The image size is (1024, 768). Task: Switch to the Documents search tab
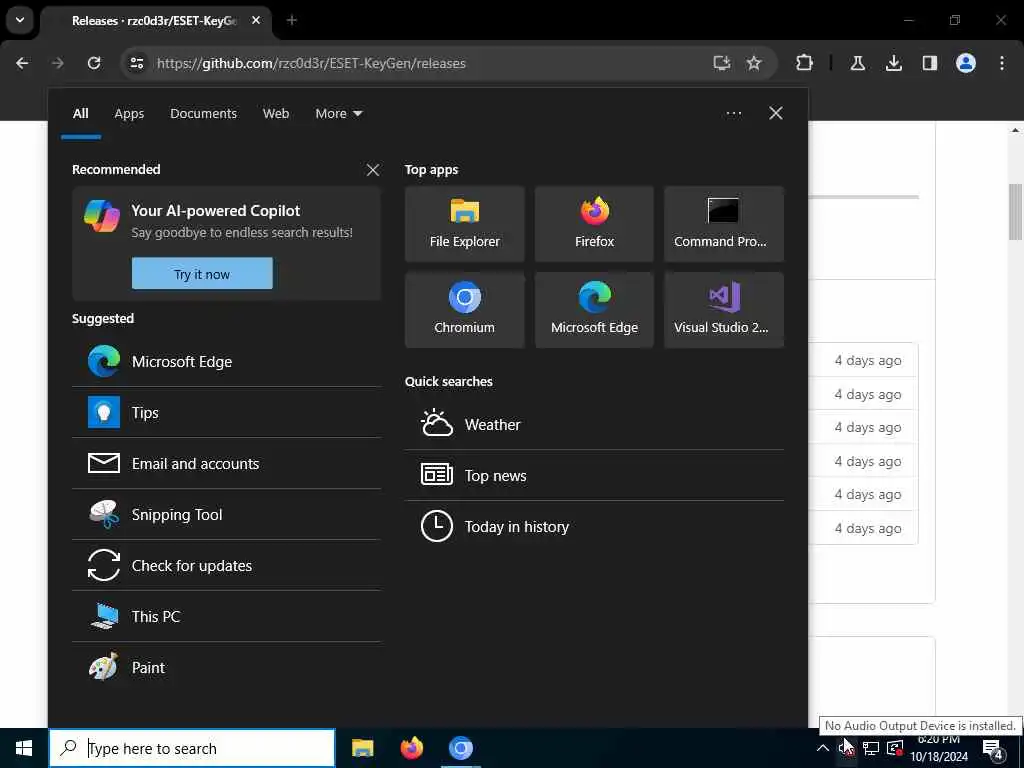pos(203,114)
